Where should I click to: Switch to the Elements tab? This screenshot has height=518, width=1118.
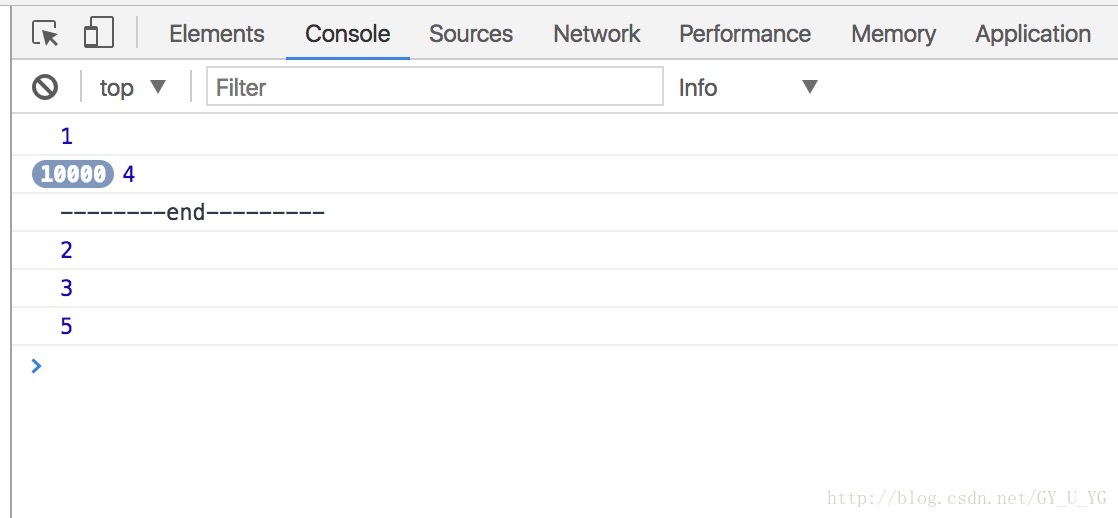point(217,34)
